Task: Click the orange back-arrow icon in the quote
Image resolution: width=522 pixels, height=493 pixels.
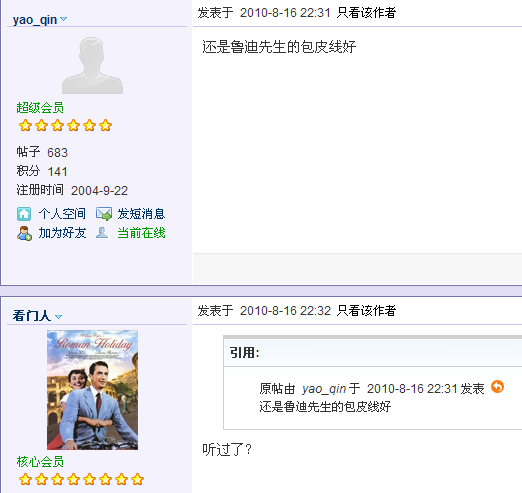Action: pyautogui.click(x=497, y=387)
